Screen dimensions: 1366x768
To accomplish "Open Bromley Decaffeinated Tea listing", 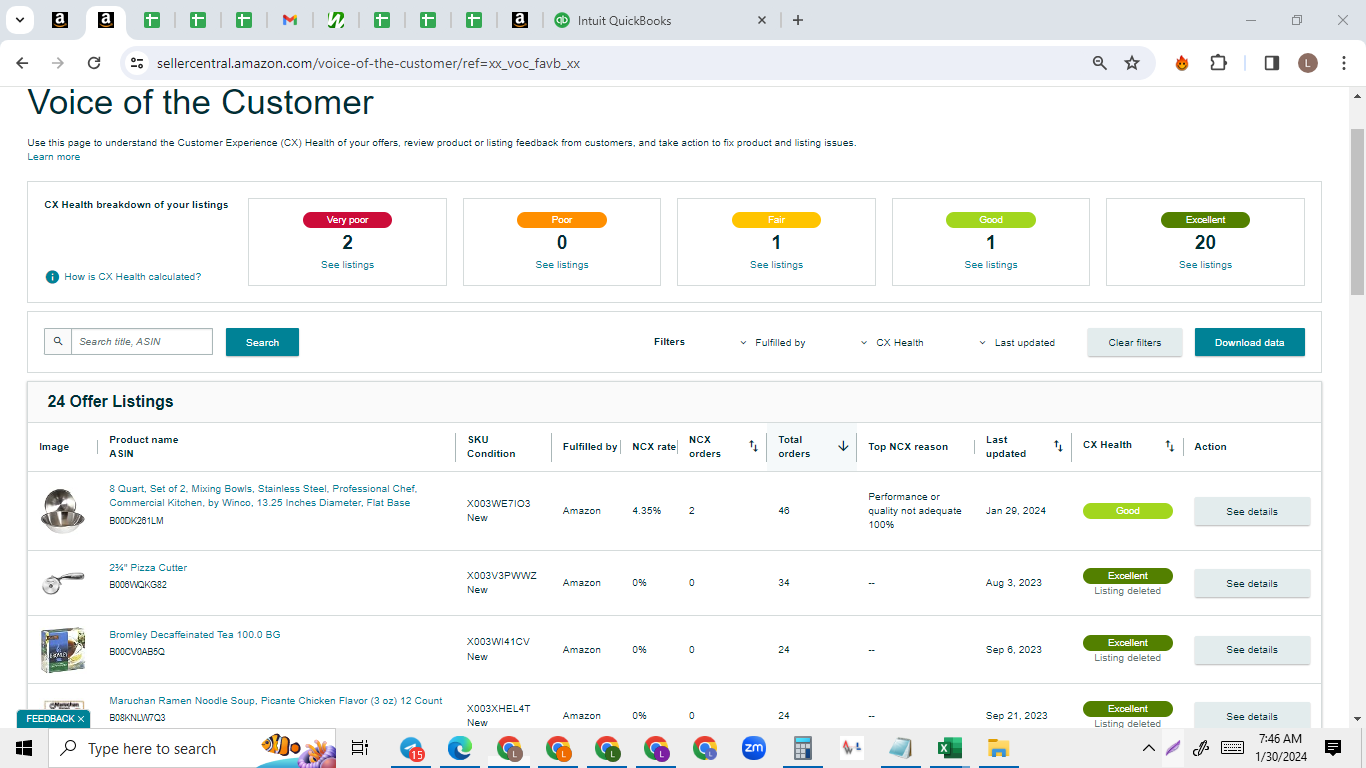I will click(x=195, y=635).
